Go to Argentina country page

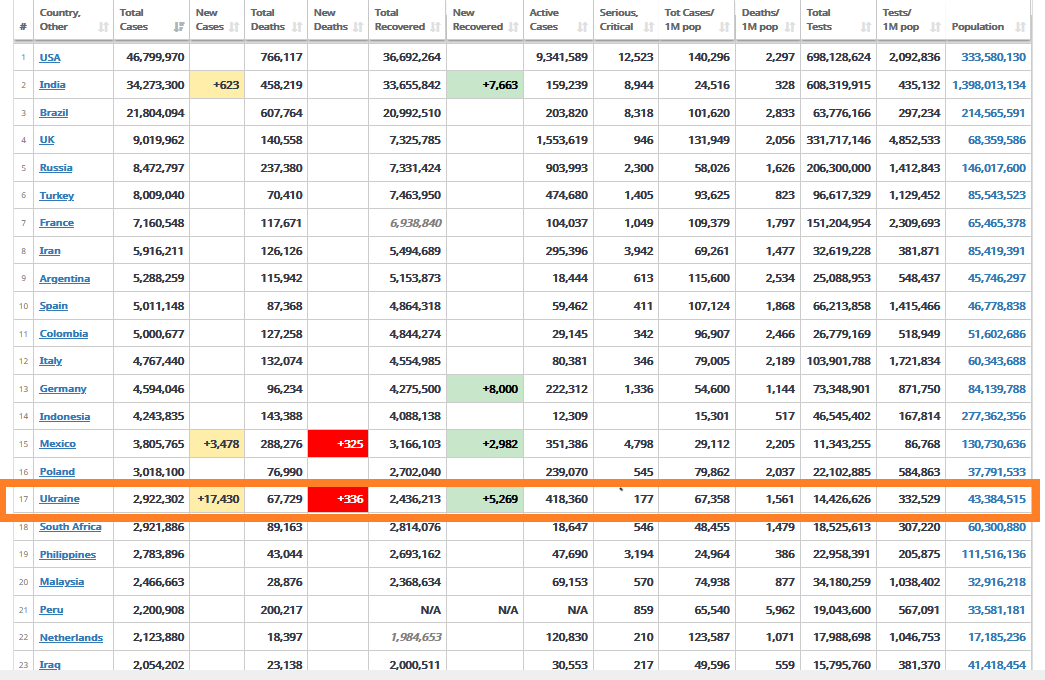point(65,279)
